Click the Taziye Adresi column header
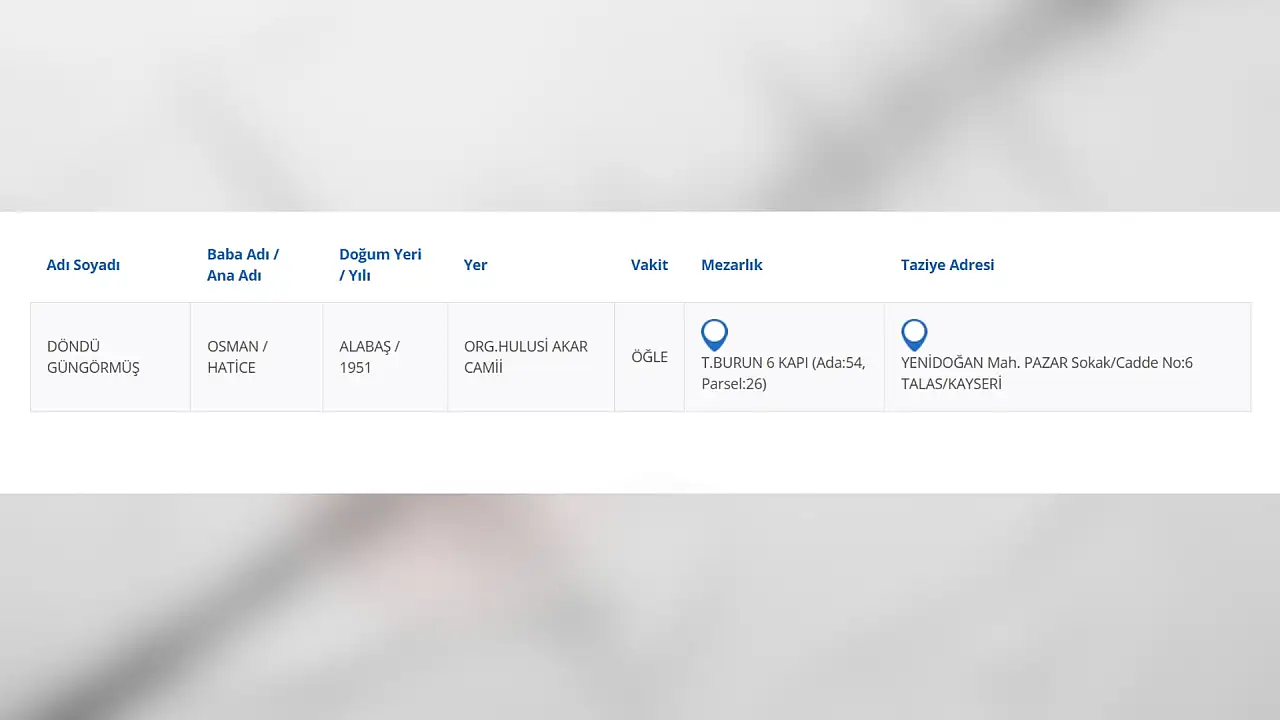The image size is (1280, 720). (x=947, y=265)
